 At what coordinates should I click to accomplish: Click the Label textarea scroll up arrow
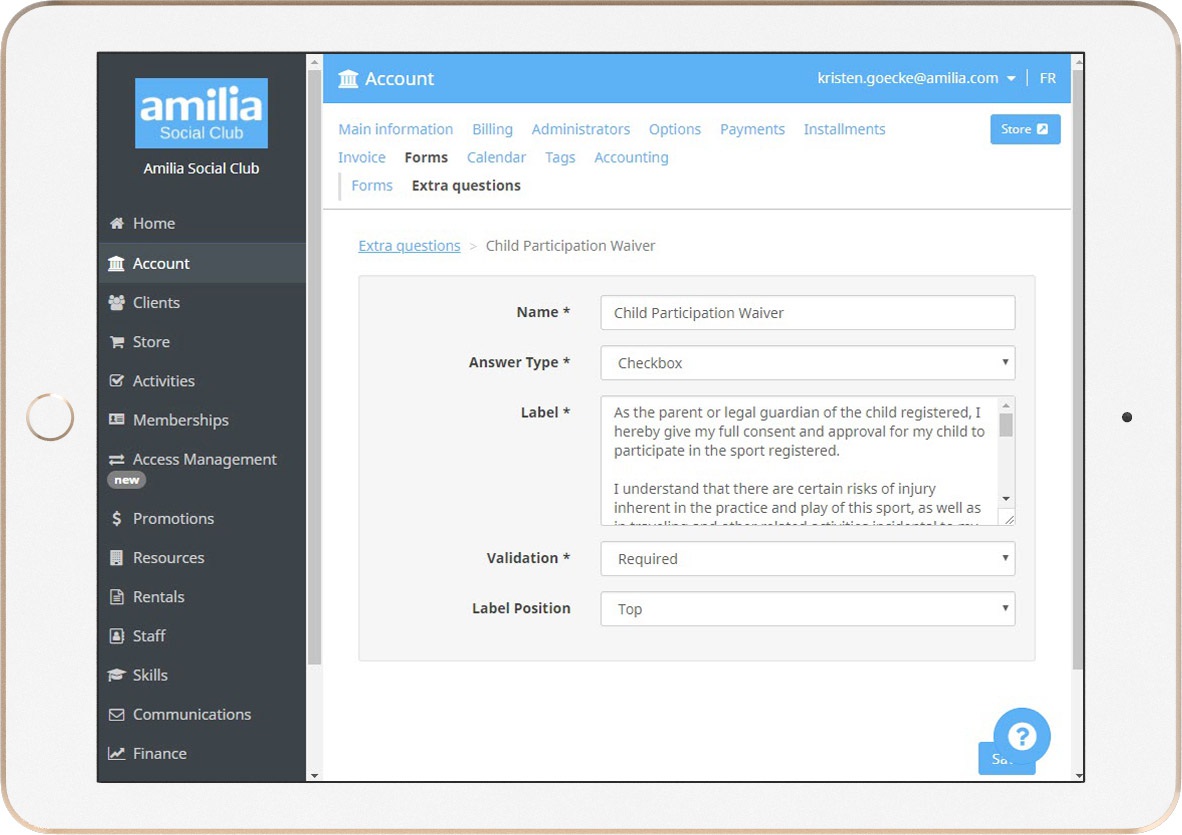(1006, 405)
